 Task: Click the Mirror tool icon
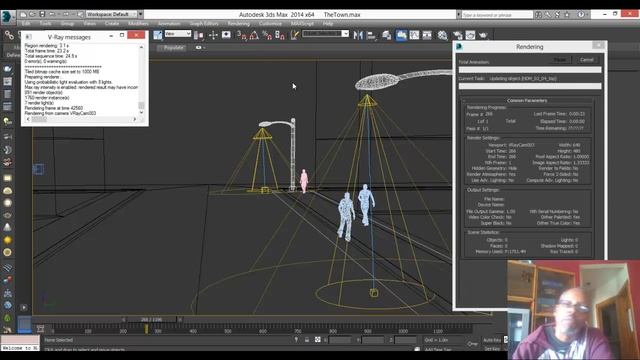(358, 36)
